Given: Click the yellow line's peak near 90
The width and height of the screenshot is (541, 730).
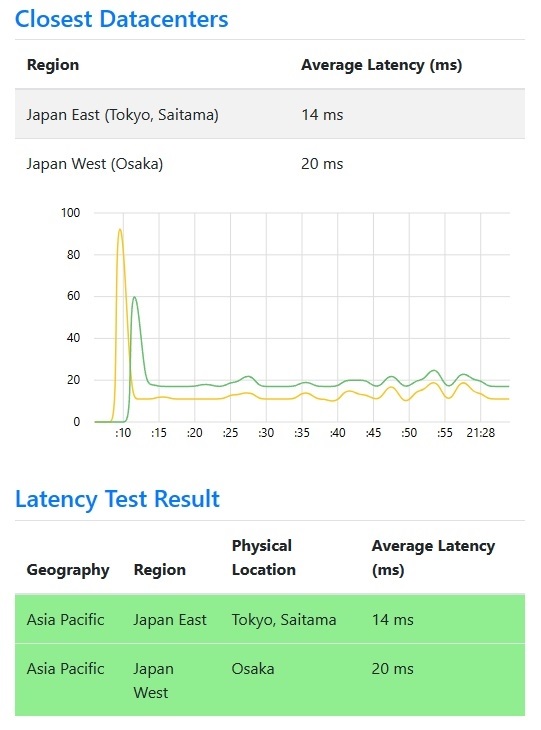Looking at the screenshot, I should click(120, 230).
